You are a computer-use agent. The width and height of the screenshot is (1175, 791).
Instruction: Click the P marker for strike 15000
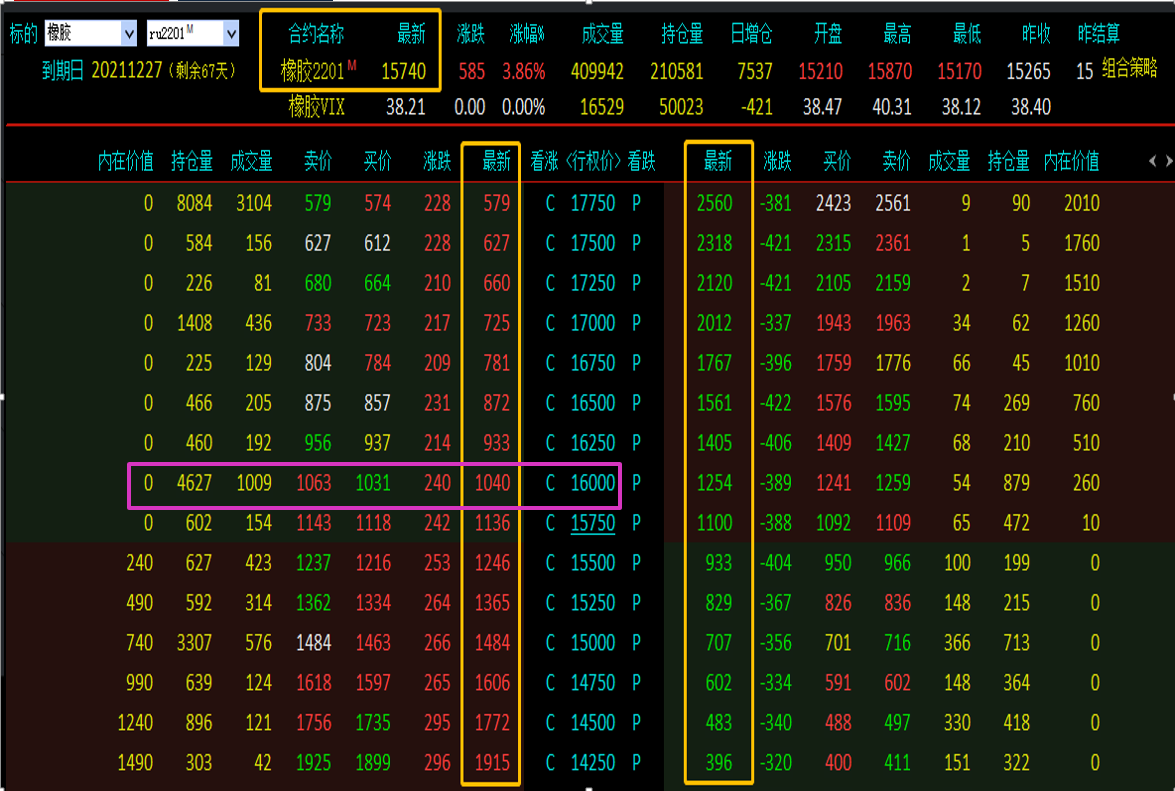point(636,643)
